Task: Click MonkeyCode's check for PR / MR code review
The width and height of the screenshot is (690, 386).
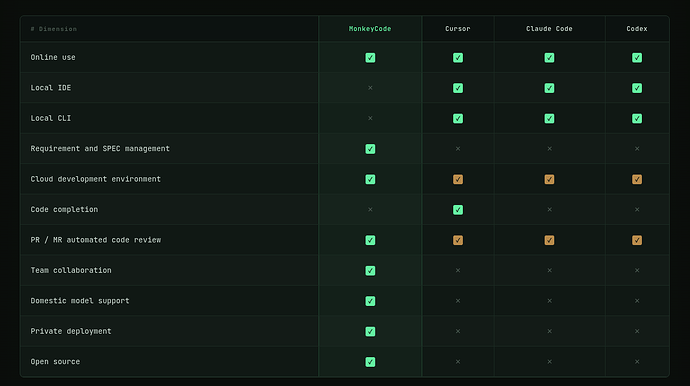Action: click(370, 240)
